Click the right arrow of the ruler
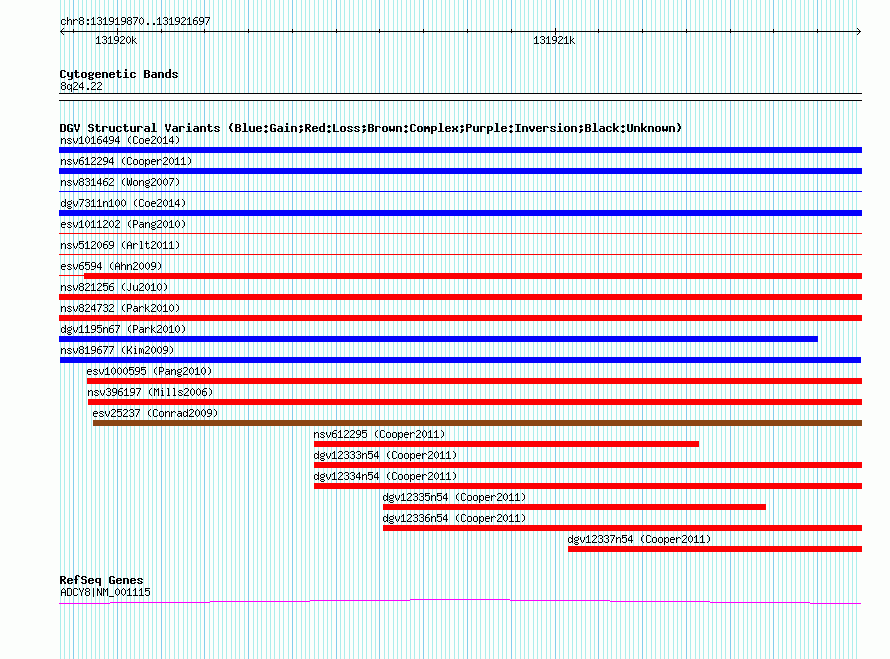Image resolution: width=890 pixels, height=659 pixels. (859, 32)
